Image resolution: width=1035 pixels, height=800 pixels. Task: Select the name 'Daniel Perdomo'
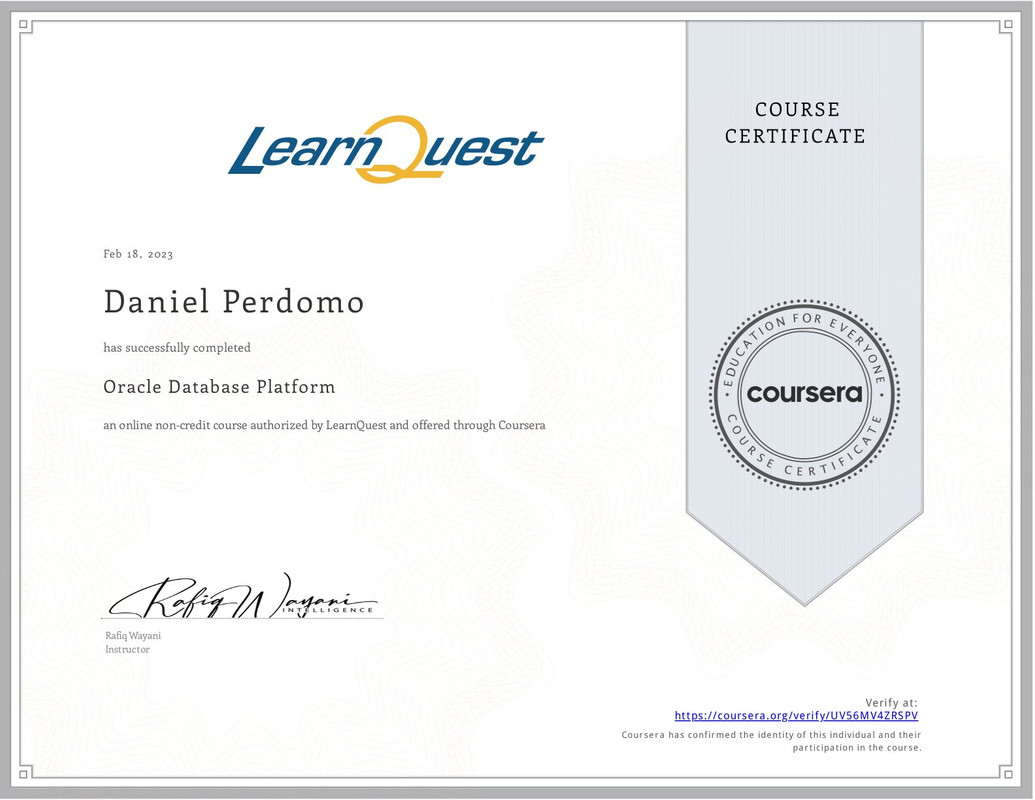click(x=234, y=302)
